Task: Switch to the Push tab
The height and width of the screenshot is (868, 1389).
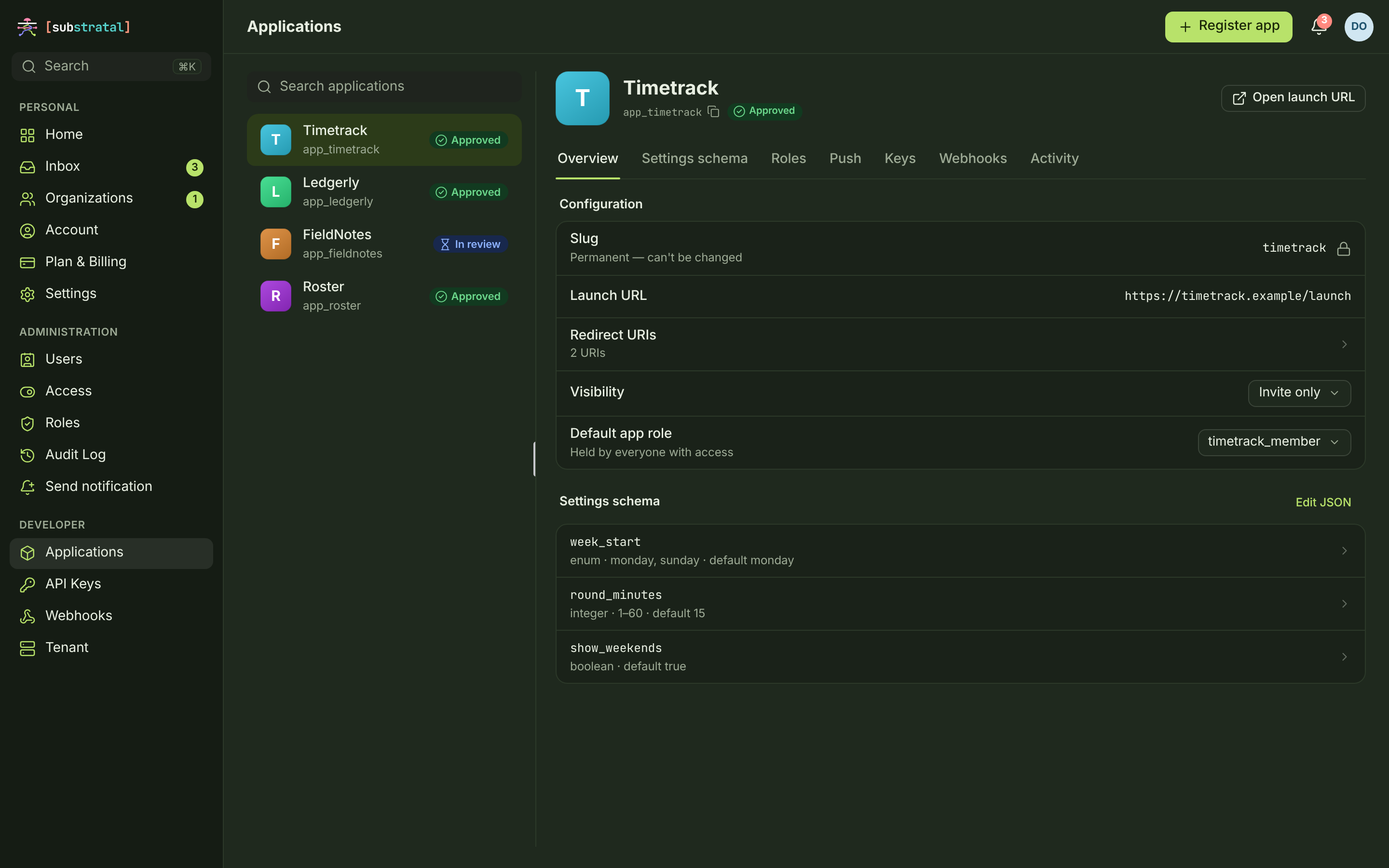Action: coord(845,159)
